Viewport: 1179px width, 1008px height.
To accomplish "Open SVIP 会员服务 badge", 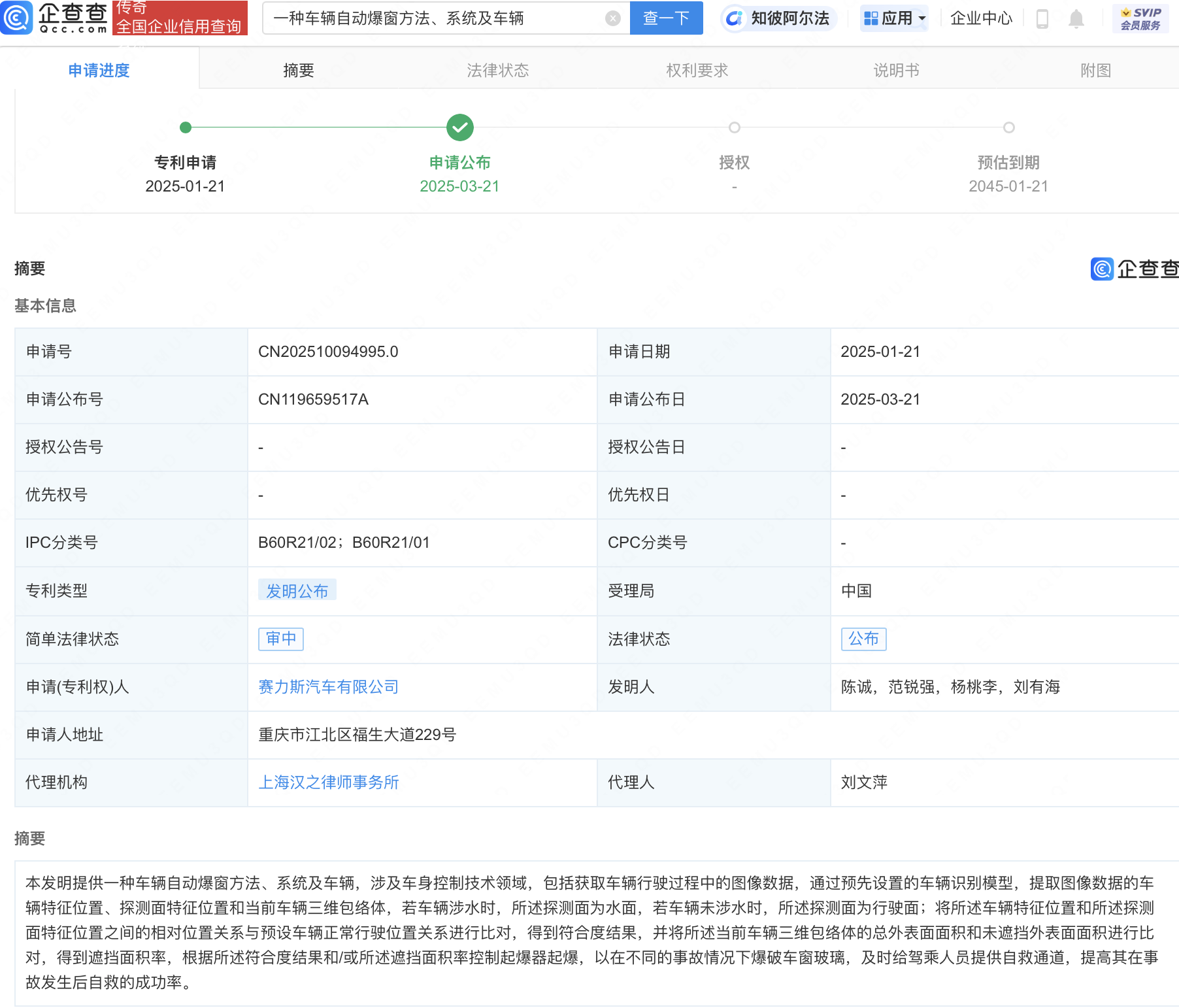I will click(x=1140, y=18).
